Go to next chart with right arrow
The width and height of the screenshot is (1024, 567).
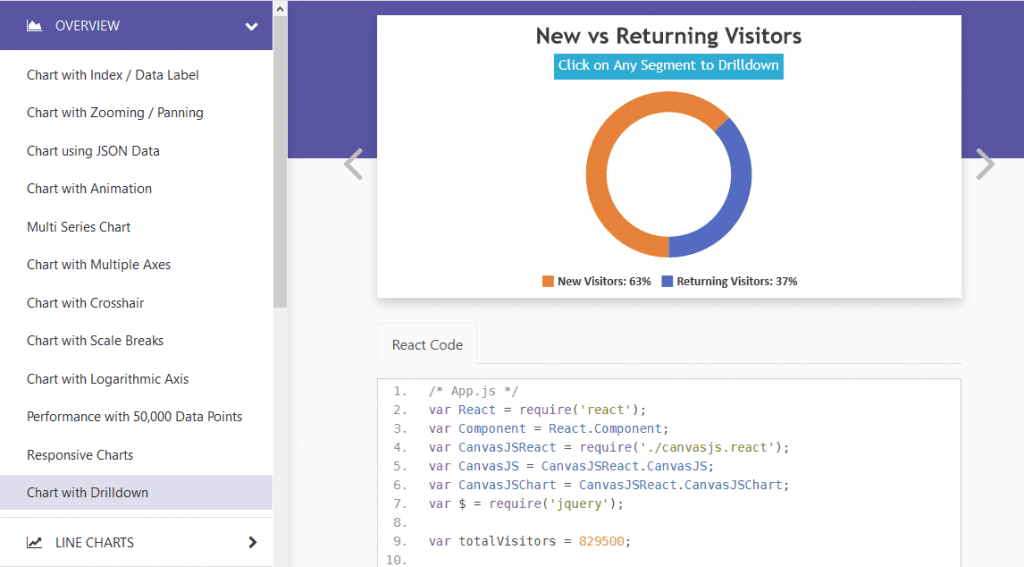pyautogui.click(x=985, y=163)
